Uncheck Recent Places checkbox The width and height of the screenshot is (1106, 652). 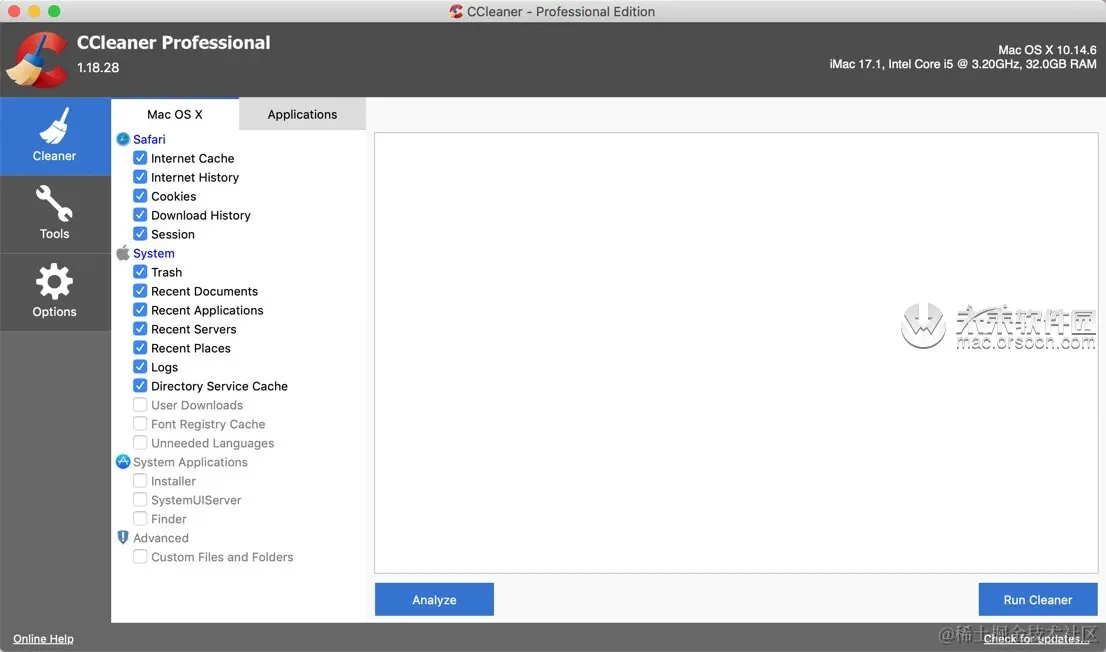140,348
